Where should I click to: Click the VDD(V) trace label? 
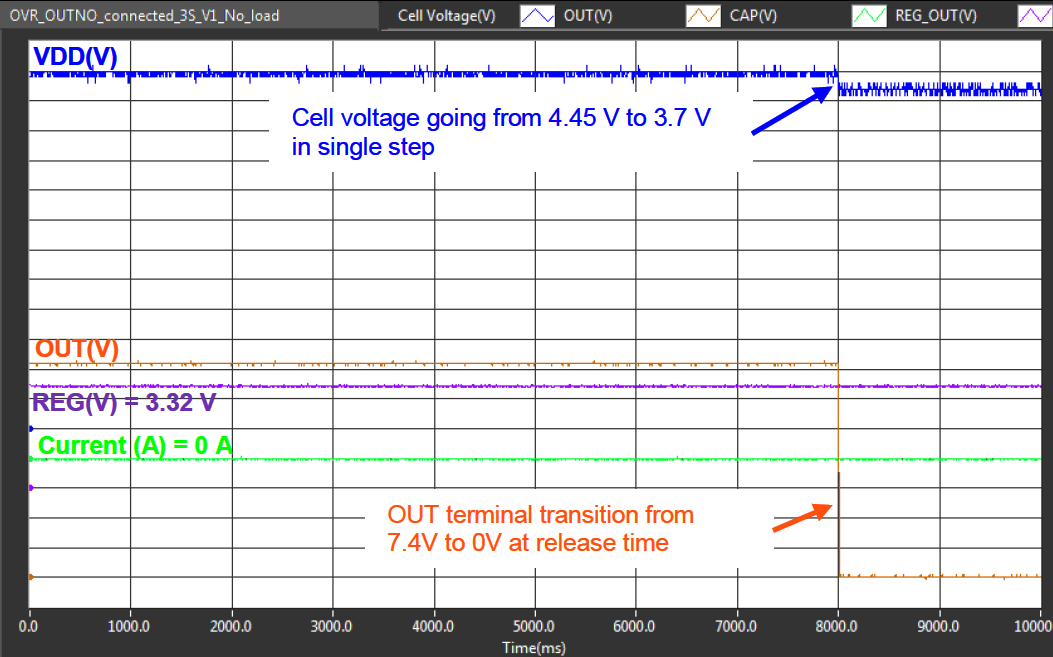click(74, 58)
